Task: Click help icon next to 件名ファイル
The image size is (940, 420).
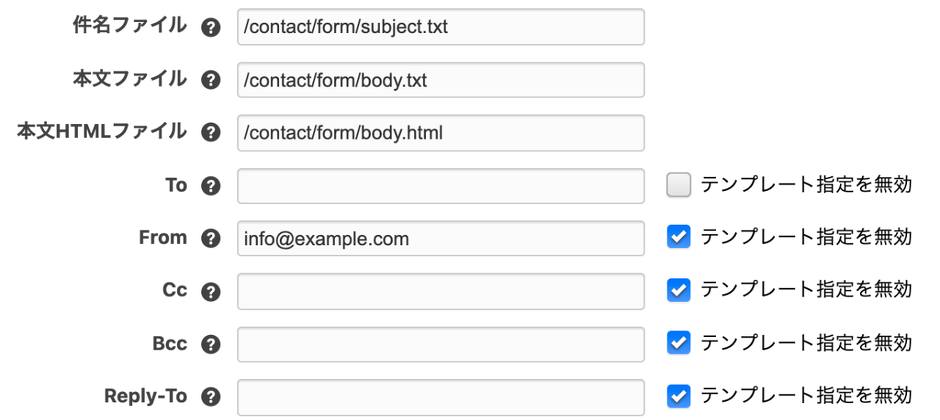Action: [210, 28]
